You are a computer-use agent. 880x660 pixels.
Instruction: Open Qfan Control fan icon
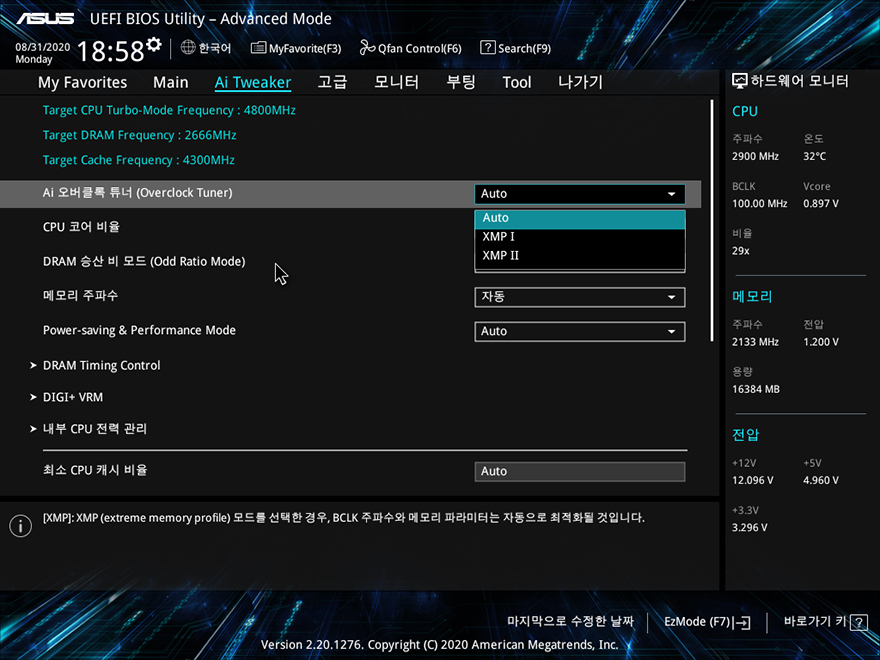point(368,48)
